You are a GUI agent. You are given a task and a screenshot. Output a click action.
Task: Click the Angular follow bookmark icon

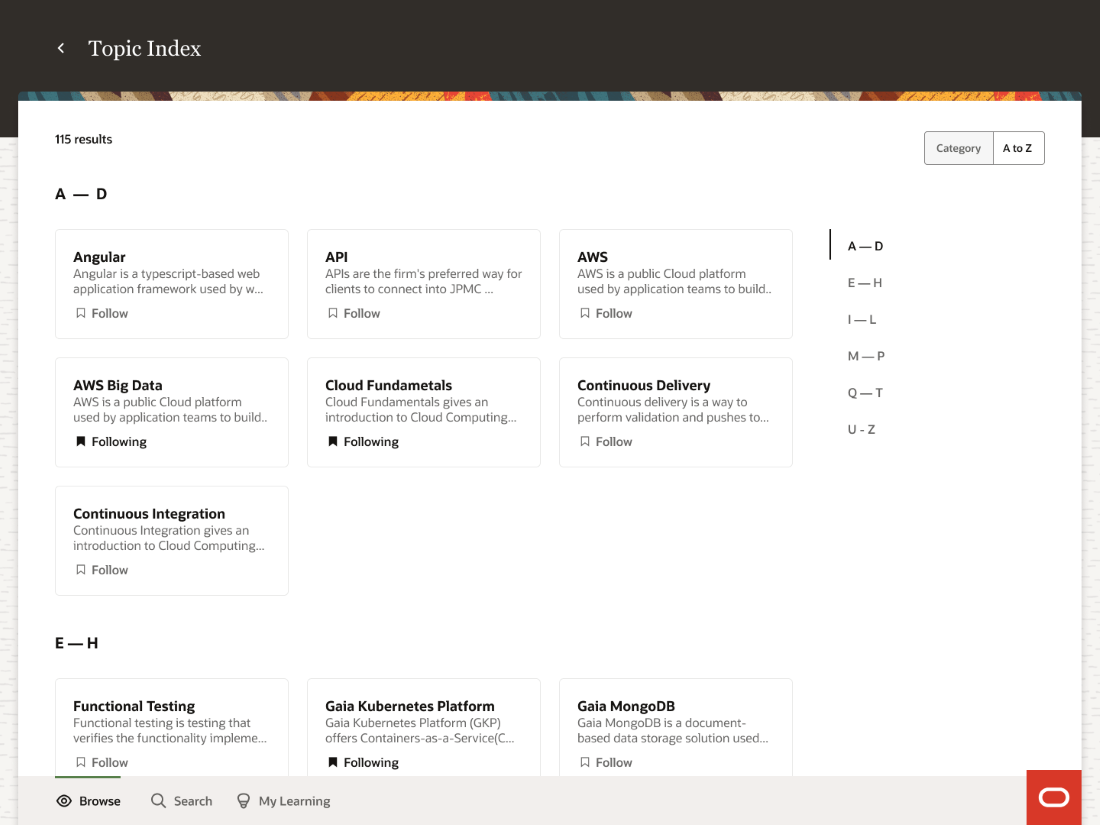coord(81,313)
